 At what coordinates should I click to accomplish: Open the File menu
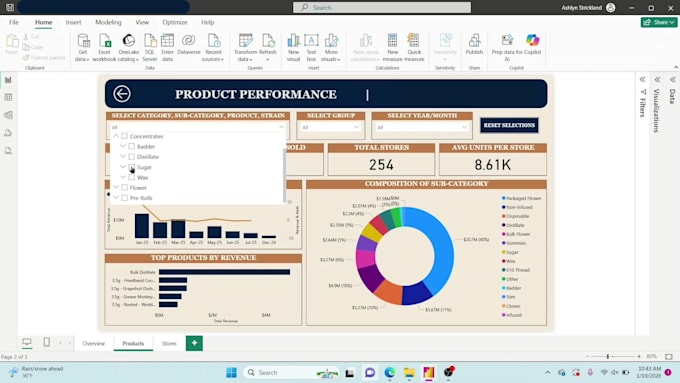coord(14,22)
